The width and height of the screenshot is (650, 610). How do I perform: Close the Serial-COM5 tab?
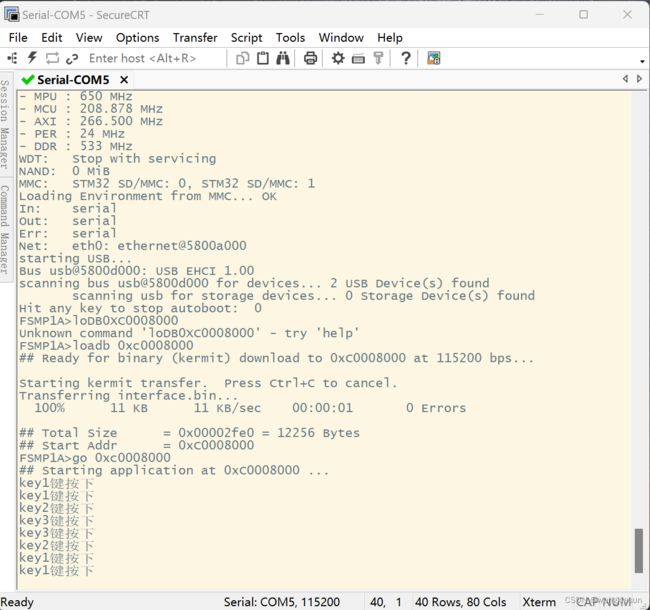[124, 80]
